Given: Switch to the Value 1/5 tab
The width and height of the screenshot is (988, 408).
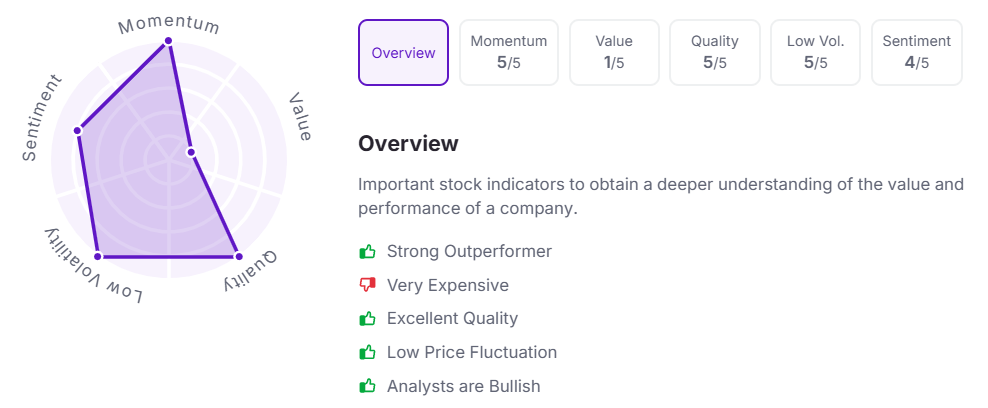Looking at the screenshot, I should (x=614, y=53).
